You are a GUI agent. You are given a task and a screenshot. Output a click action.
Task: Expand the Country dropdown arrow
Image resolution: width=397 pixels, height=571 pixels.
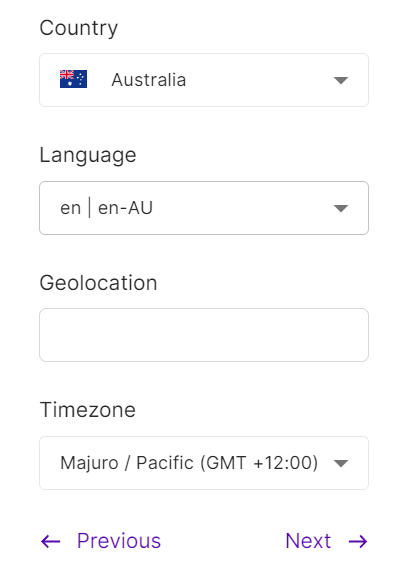point(341,80)
